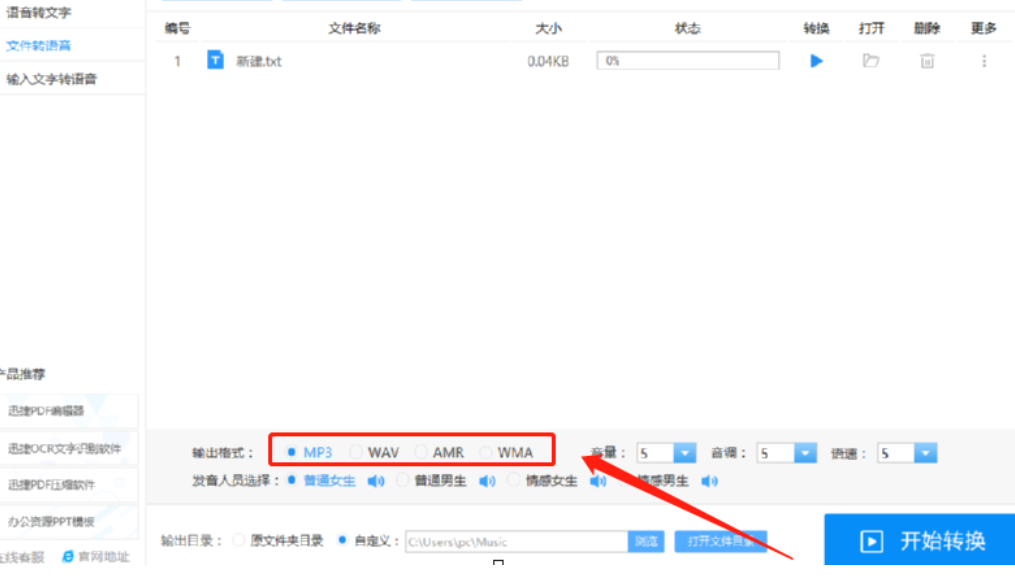
Task: Click browser icon beside 官网地址
Action: 67,557
